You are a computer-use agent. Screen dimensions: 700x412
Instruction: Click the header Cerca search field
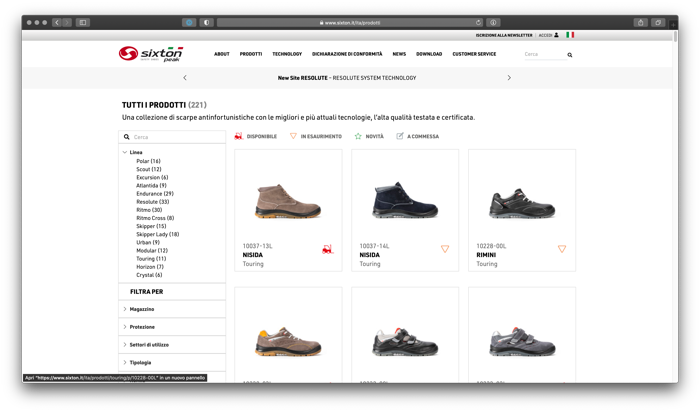pos(546,54)
